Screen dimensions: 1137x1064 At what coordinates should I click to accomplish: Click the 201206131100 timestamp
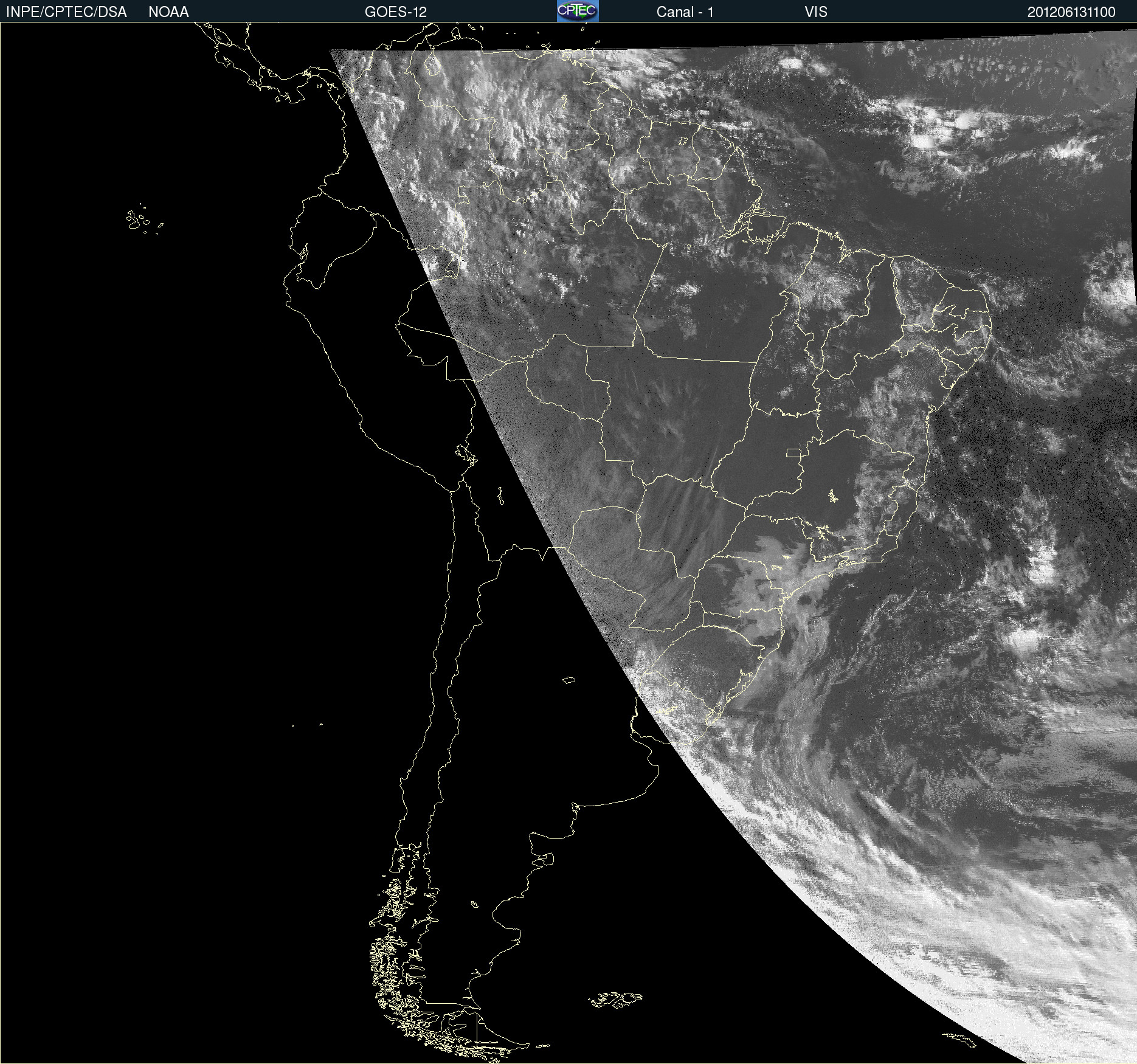tap(1071, 12)
